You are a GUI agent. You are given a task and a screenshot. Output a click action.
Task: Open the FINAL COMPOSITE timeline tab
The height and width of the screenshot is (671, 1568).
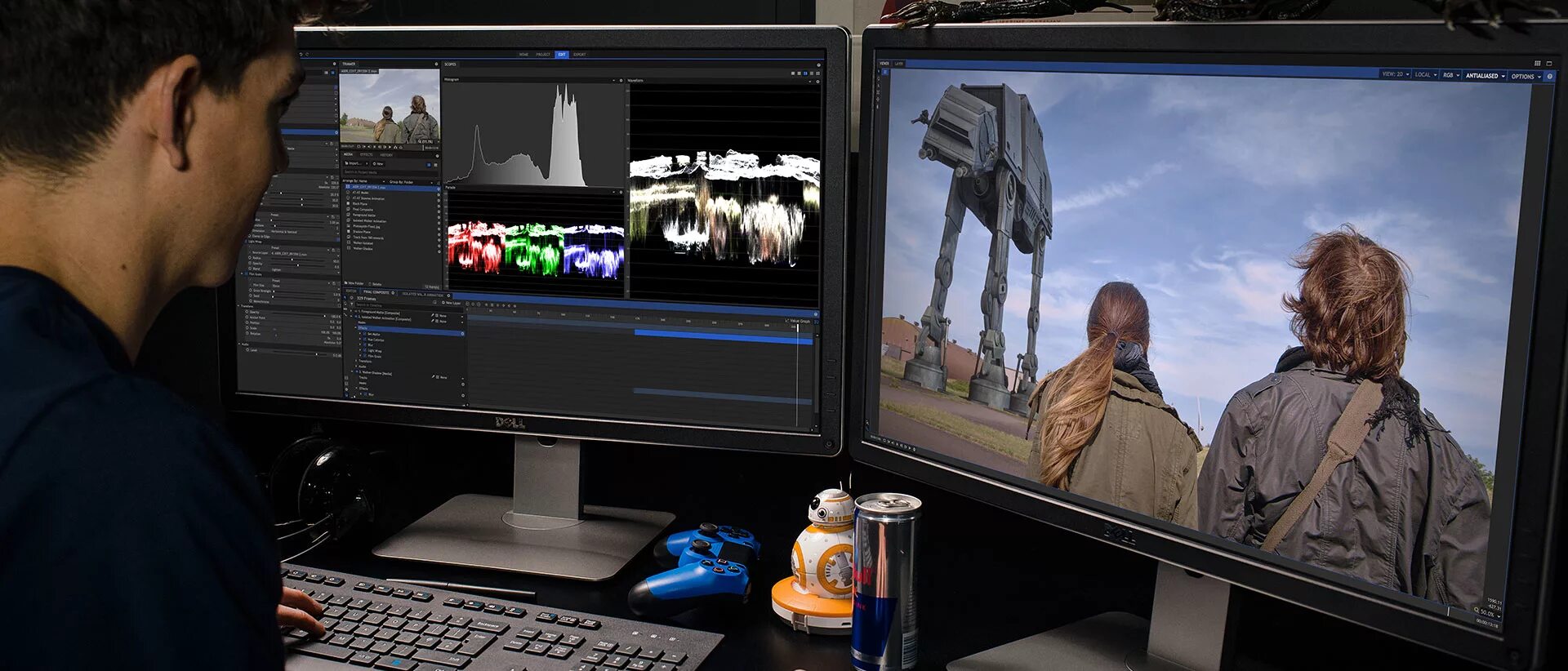point(378,292)
